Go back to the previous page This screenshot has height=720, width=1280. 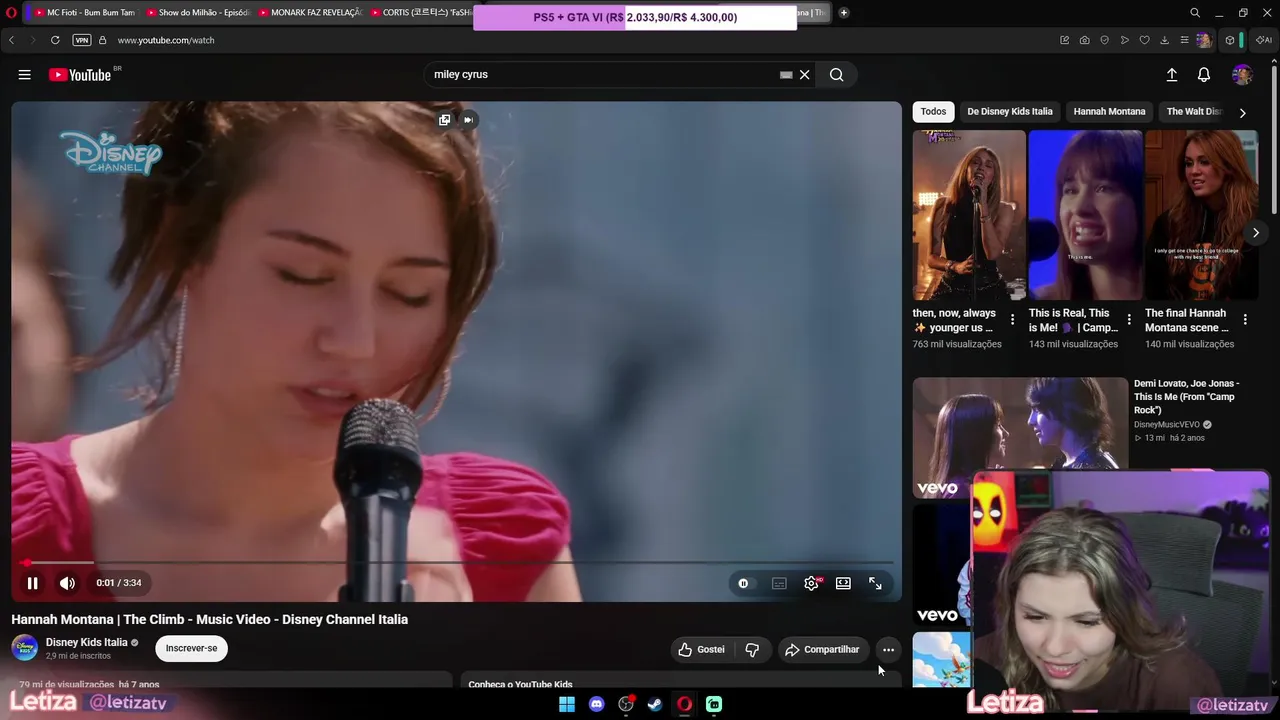[x=12, y=40]
